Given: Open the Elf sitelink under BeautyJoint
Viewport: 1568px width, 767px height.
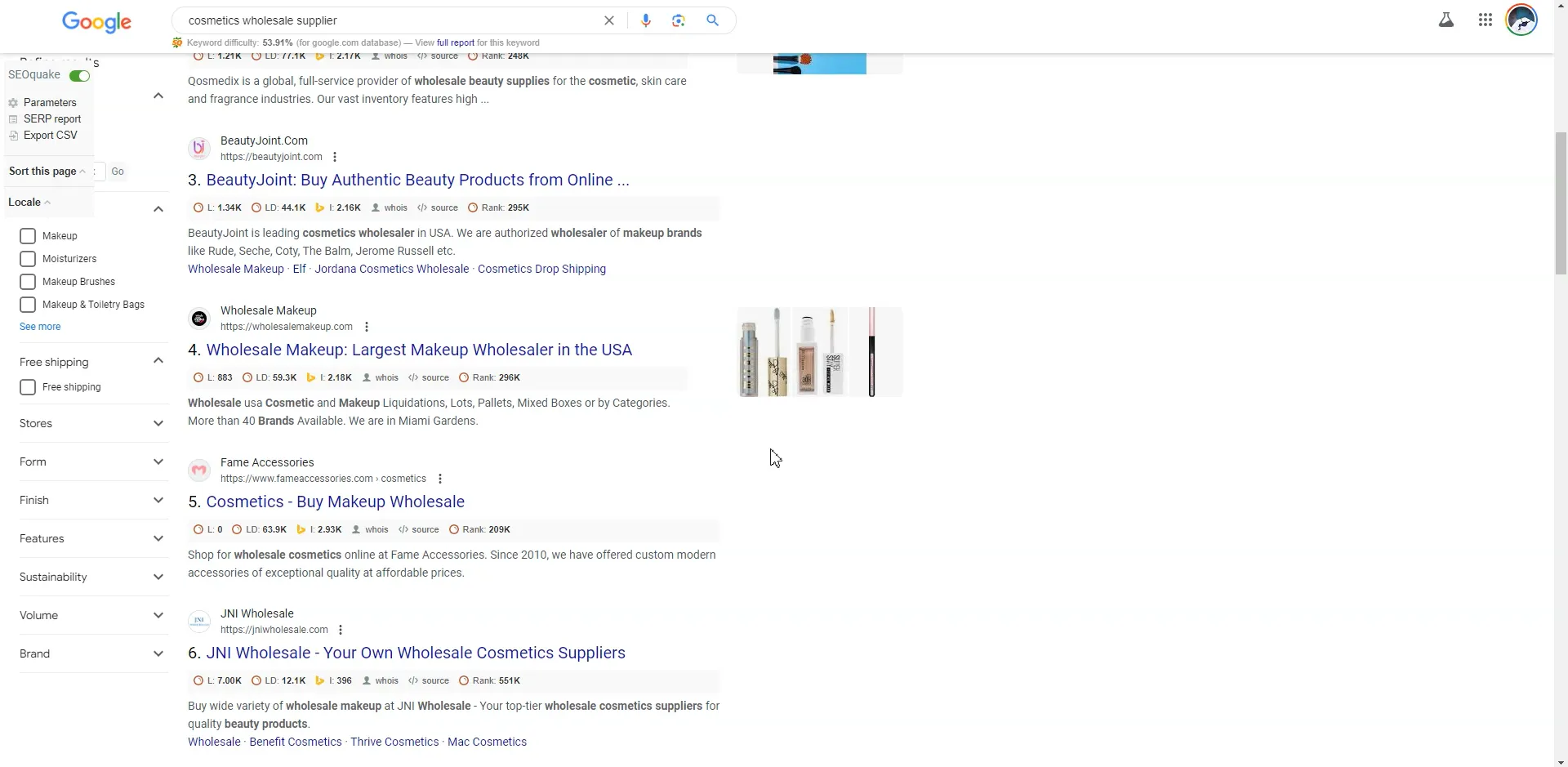Looking at the screenshot, I should (299, 269).
